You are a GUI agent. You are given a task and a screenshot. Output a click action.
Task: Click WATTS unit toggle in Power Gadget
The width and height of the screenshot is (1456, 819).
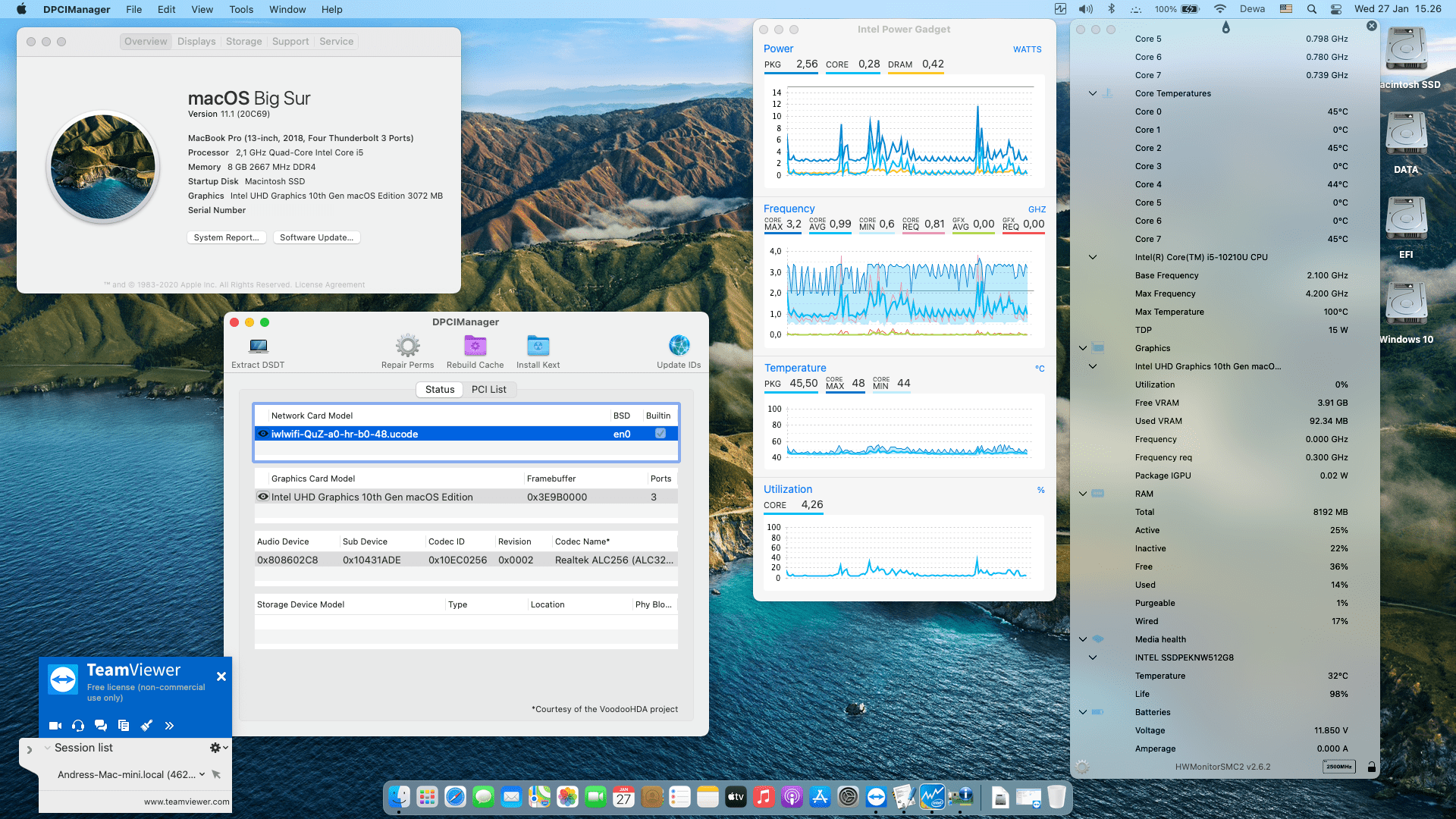pyautogui.click(x=1027, y=49)
